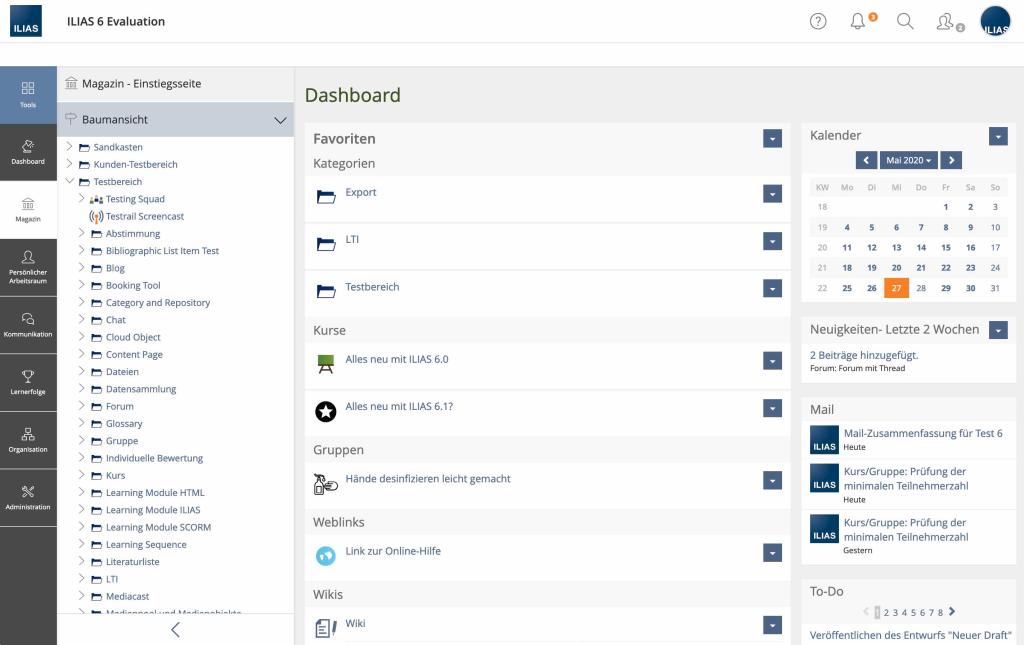Open the Kalender block actions dropdown

(997, 136)
